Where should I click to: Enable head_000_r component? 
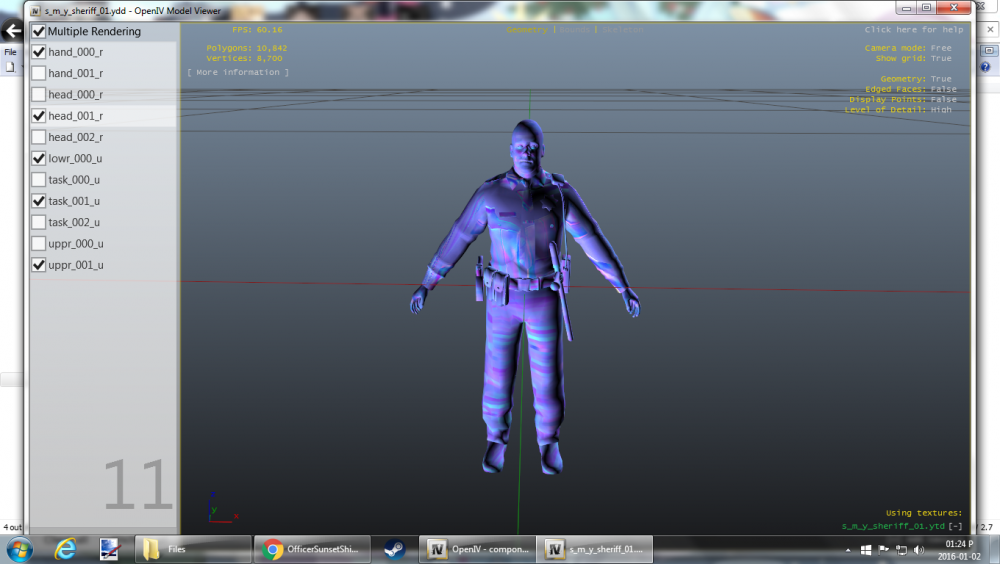pos(39,94)
